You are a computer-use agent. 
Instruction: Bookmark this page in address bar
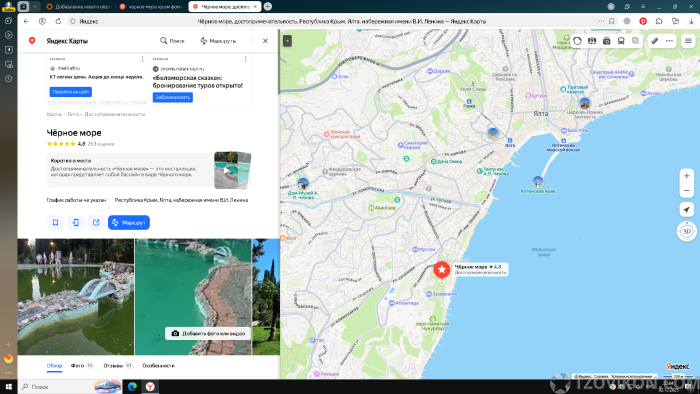pyautogui.click(x=612, y=21)
